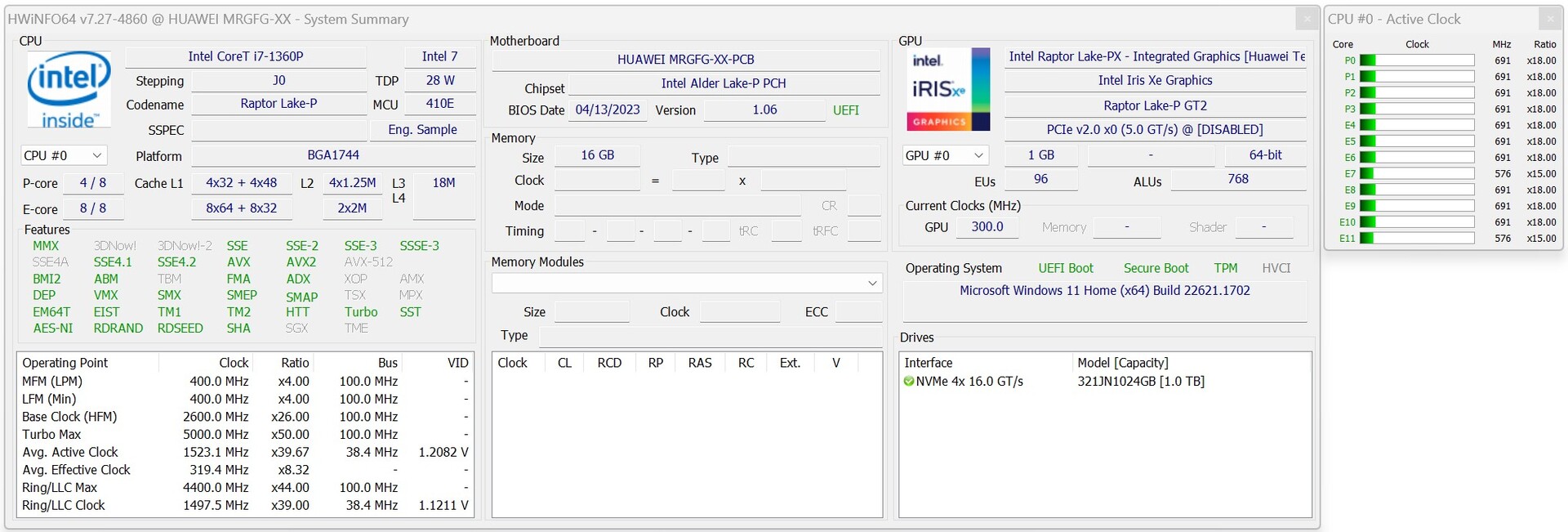Click the Raptor Lake-P codename field
The height and width of the screenshot is (532, 1568).
pyautogui.click(x=278, y=104)
